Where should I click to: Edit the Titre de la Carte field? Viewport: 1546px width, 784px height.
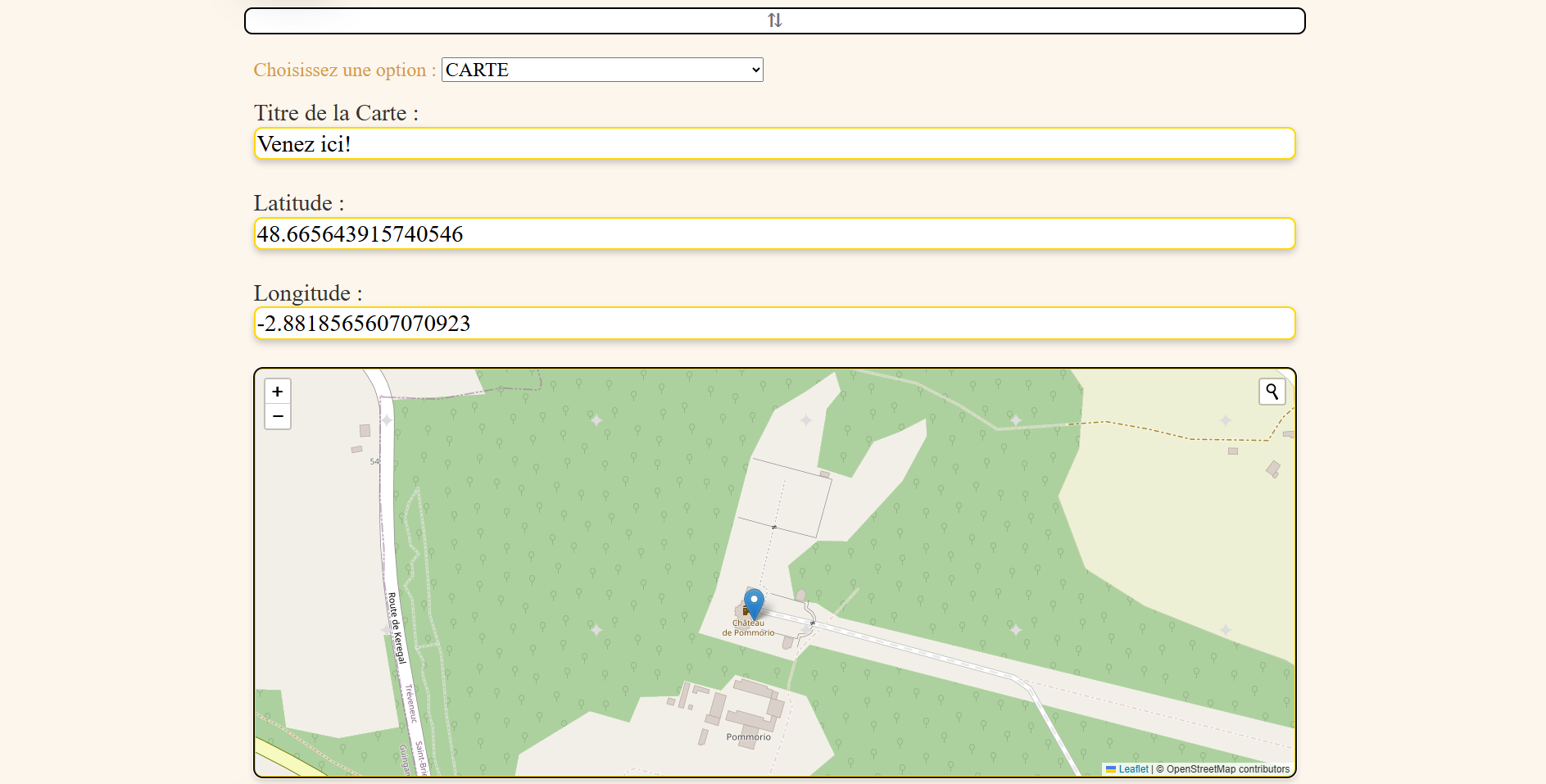(x=774, y=143)
